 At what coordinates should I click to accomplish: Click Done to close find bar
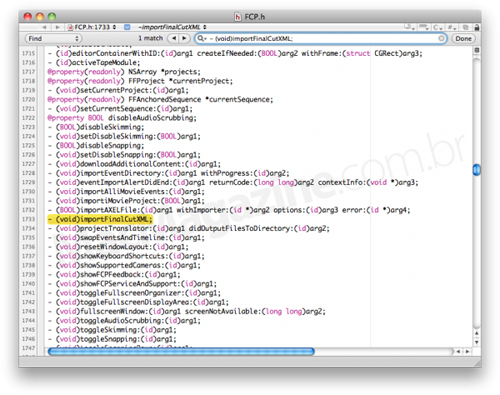click(463, 39)
